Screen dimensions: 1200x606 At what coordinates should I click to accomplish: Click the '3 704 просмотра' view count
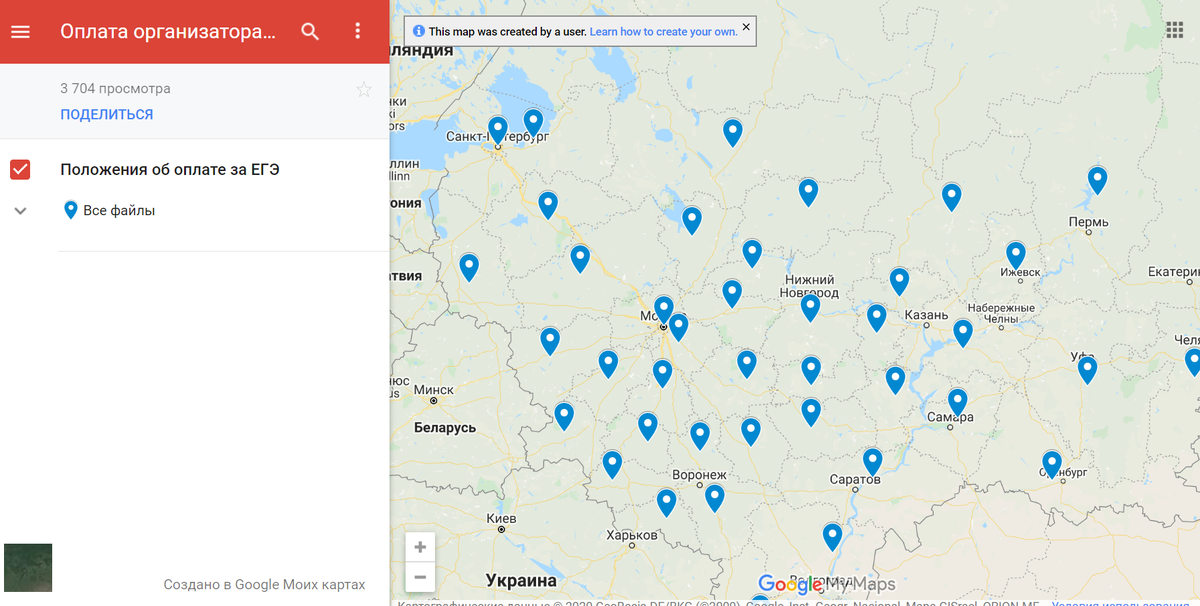[115, 88]
